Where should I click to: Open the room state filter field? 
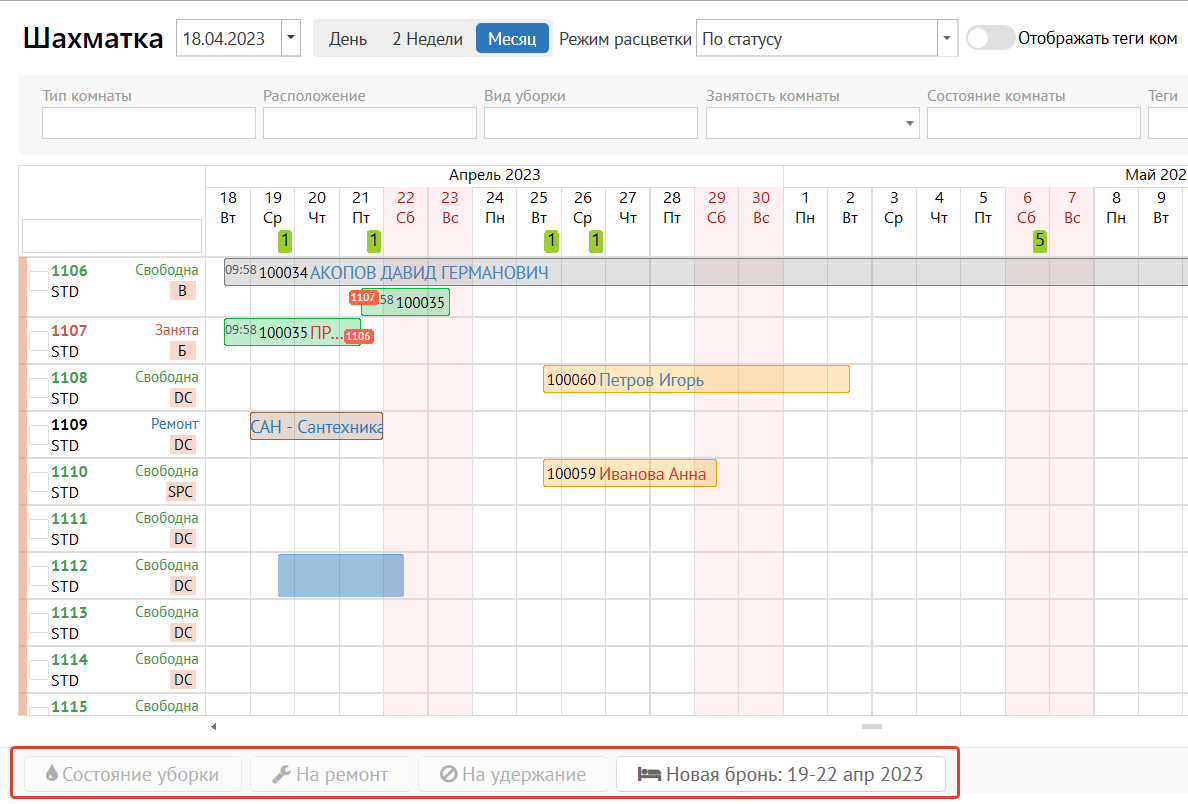click(1033, 123)
